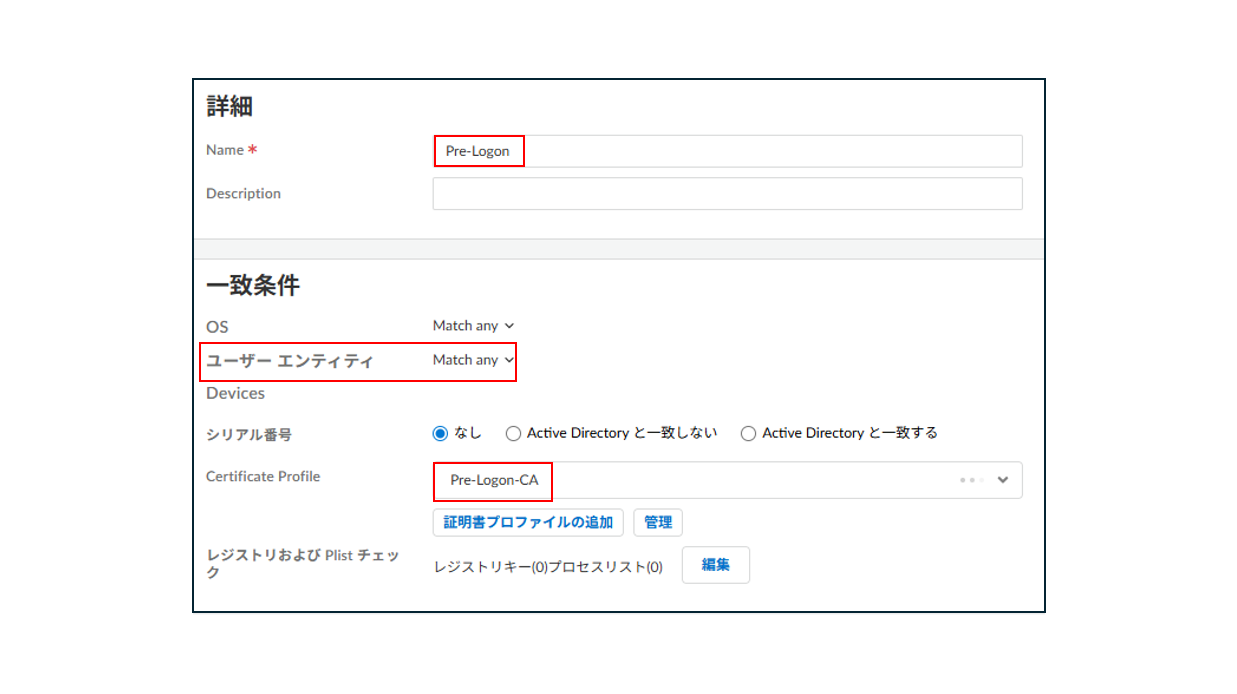Click the Certificate Profile dropdown chevron arrow

pyautogui.click(x=1003, y=480)
